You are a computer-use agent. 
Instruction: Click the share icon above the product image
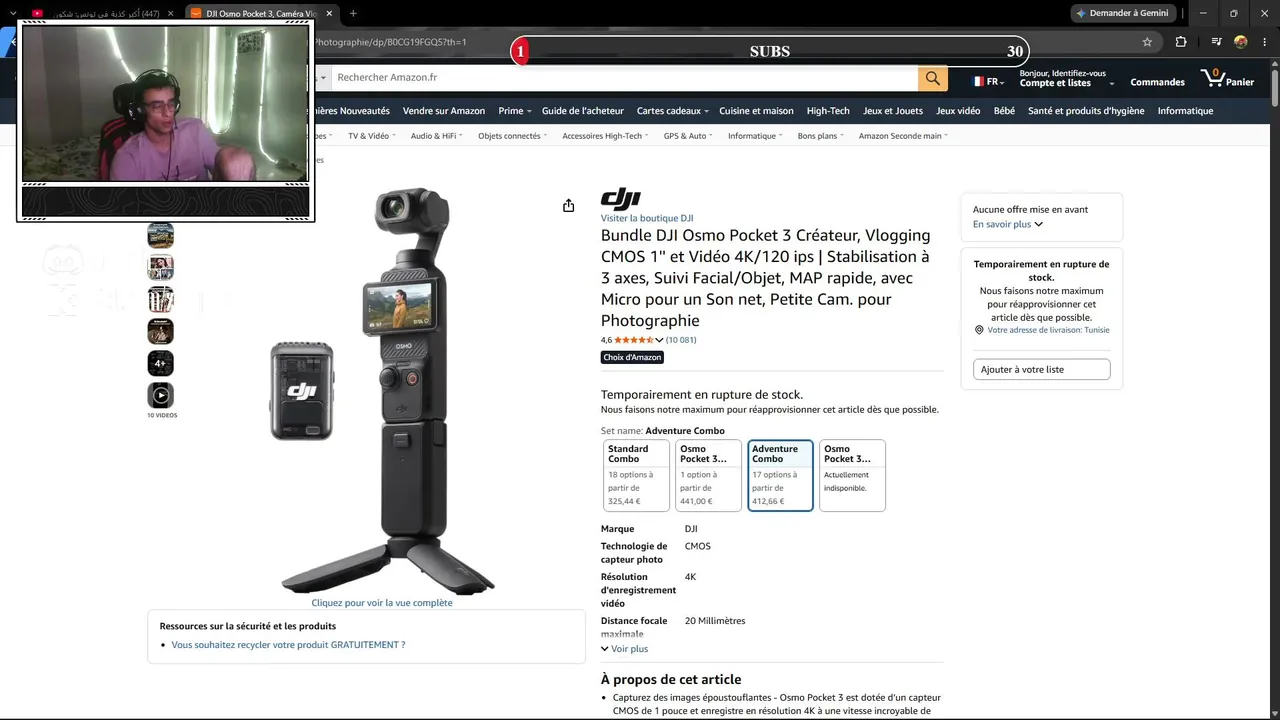click(x=568, y=205)
